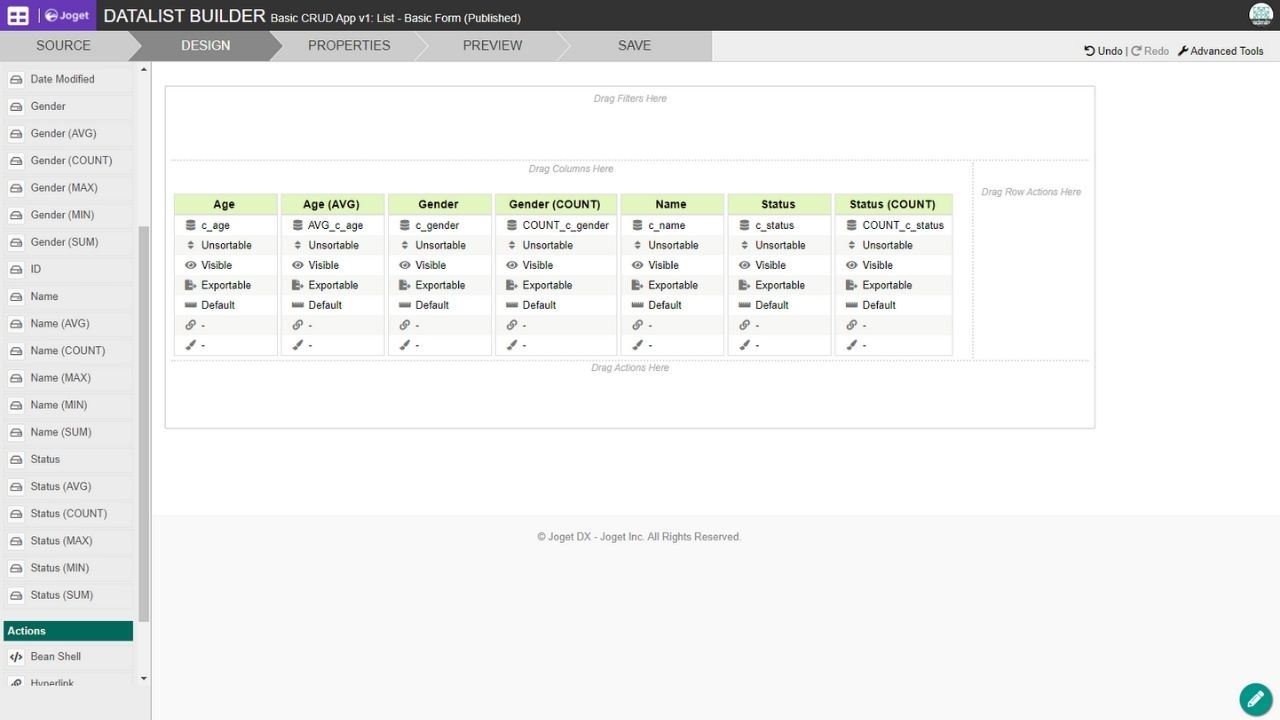The width and height of the screenshot is (1280, 720).
Task: Click the Undo button
Action: pos(1103,51)
